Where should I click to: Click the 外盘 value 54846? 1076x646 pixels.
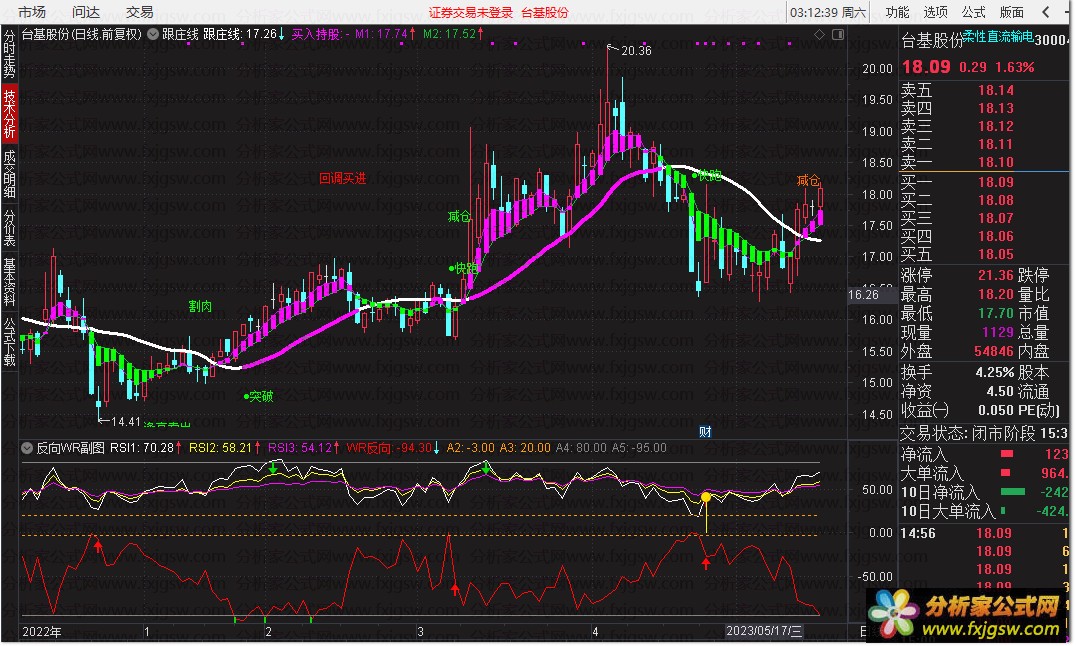tap(994, 351)
